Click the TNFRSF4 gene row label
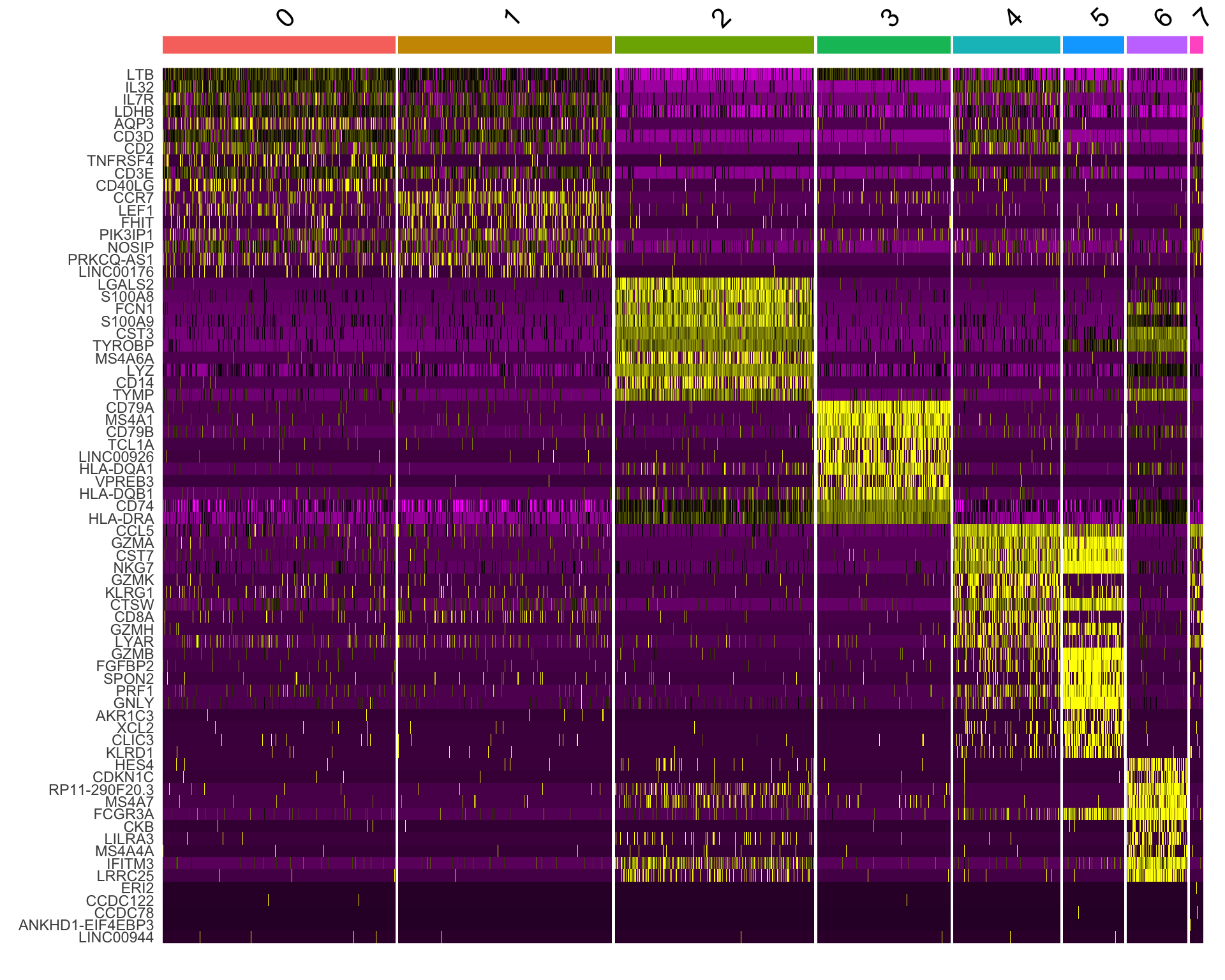The width and height of the screenshot is (1225, 980). pos(120,161)
